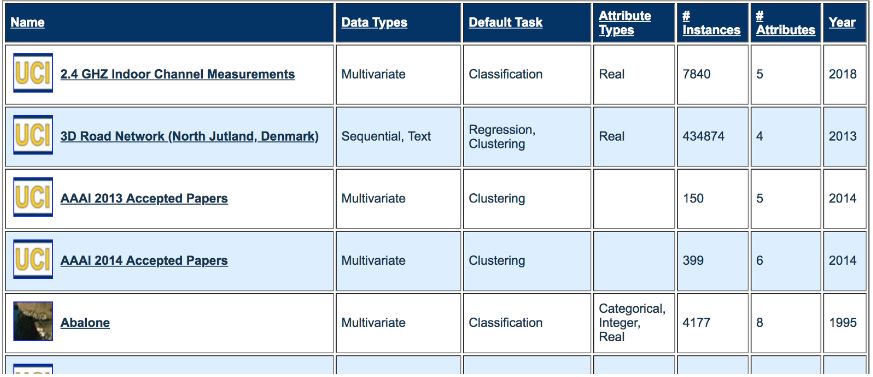This screenshot has height=377, width=873.
Task: Click UCI icon next to AAAI 2013 Accepted Papers
Action: coord(33,198)
